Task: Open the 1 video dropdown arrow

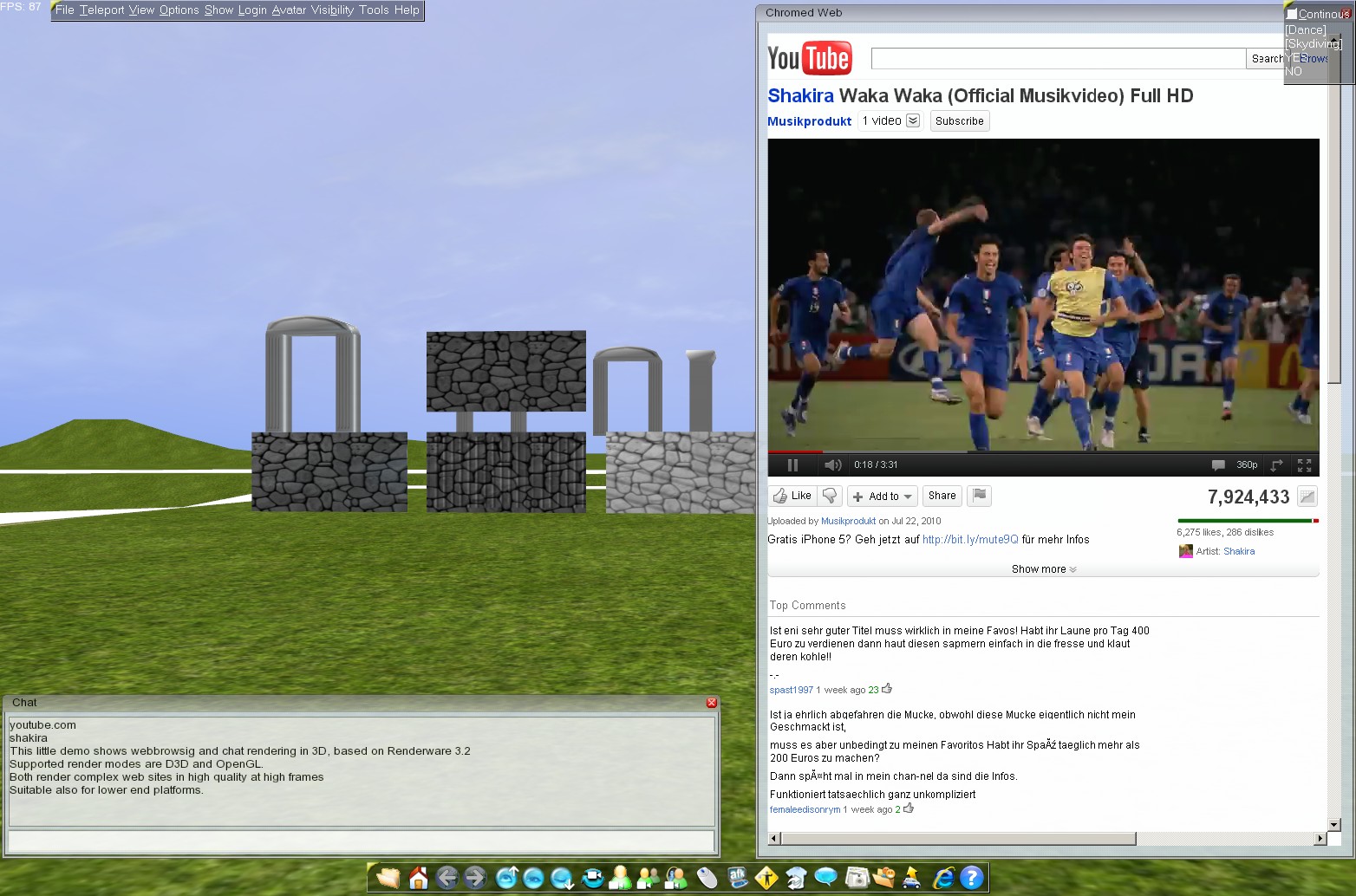Action: click(913, 120)
